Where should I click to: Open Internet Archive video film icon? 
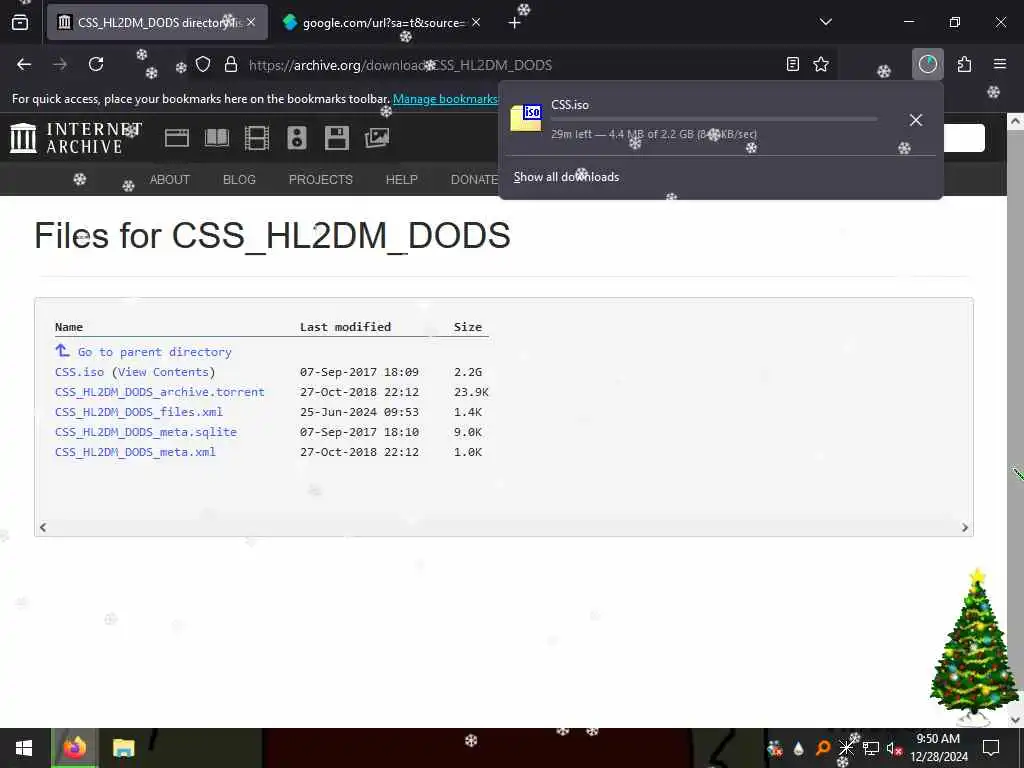click(x=257, y=138)
